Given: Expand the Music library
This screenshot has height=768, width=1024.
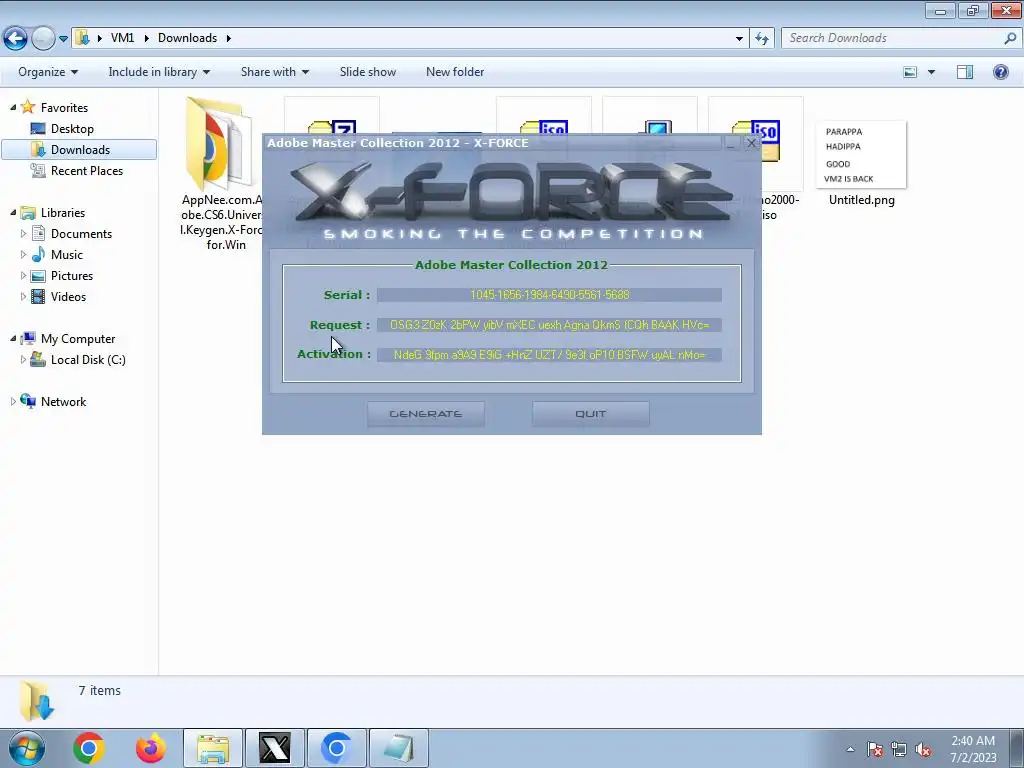Looking at the screenshot, I should (x=24, y=254).
